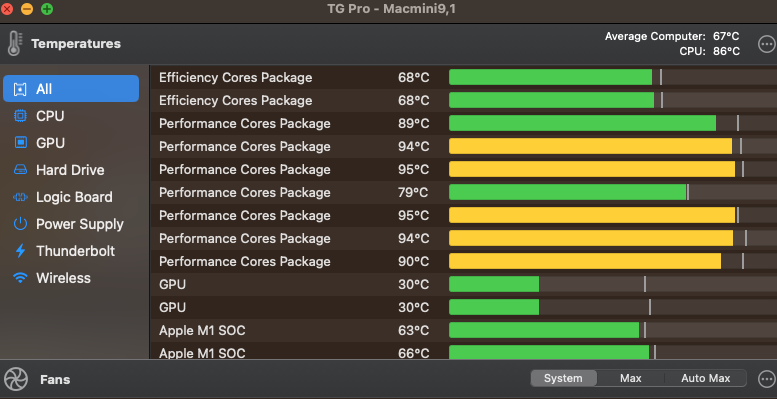Select the GPU sidebar icon

tap(20, 143)
